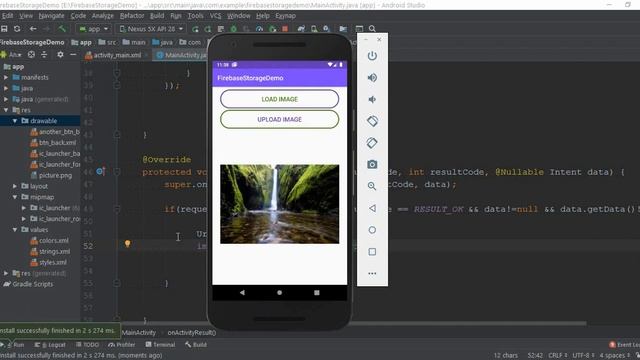Click the emulator sidebar Back triangle
The image size is (640, 360).
372,208
